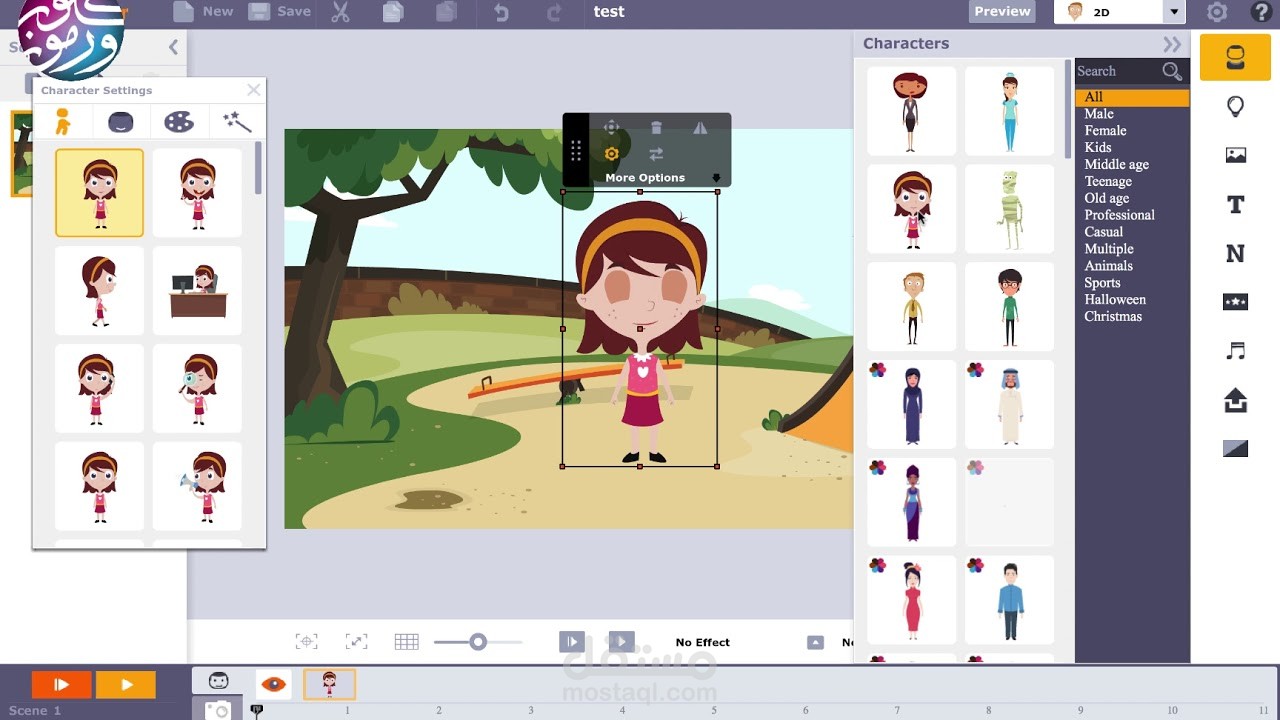Select the mummy character thumbnail
Image resolution: width=1280 pixels, height=720 pixels.
point(1009,210)
